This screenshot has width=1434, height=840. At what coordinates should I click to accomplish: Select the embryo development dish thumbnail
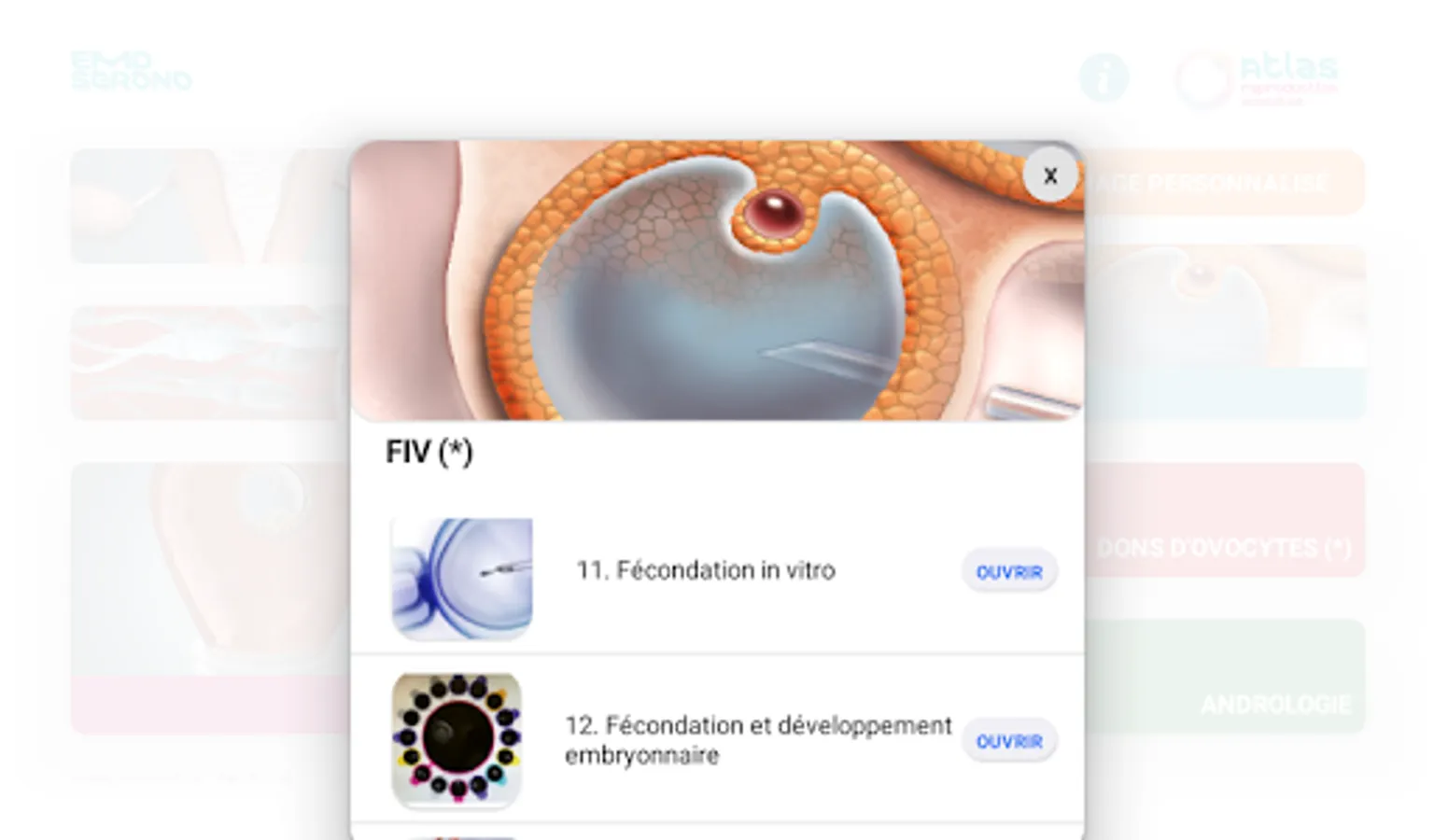(457, 739)
